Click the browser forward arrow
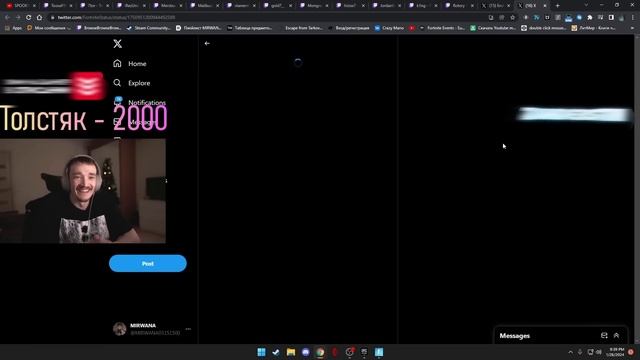The width and height of the screenshot is (640, 360). [18, 18]
